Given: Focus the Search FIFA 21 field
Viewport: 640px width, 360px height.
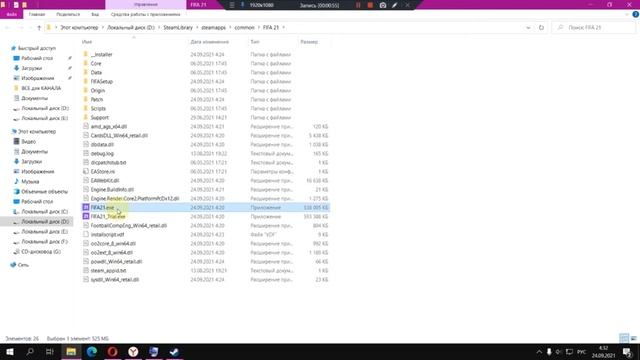Looking at the screenshot, I should click(x=594, y=27).
